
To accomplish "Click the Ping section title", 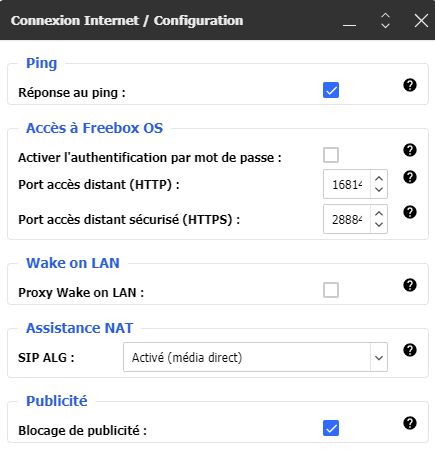I will pyautogui.click(x=42, y=63).
